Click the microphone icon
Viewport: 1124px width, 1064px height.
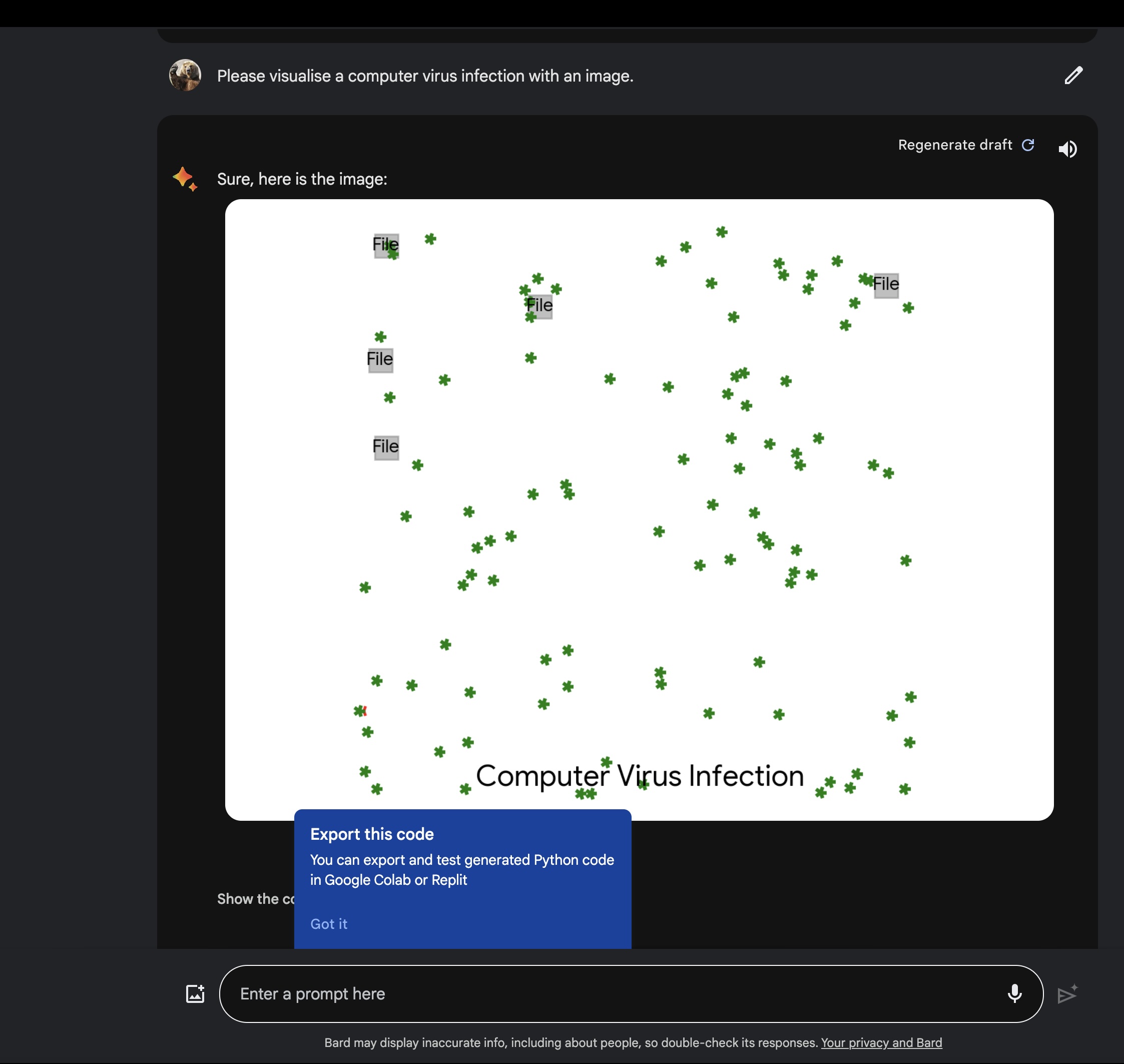coord(1014,993)
